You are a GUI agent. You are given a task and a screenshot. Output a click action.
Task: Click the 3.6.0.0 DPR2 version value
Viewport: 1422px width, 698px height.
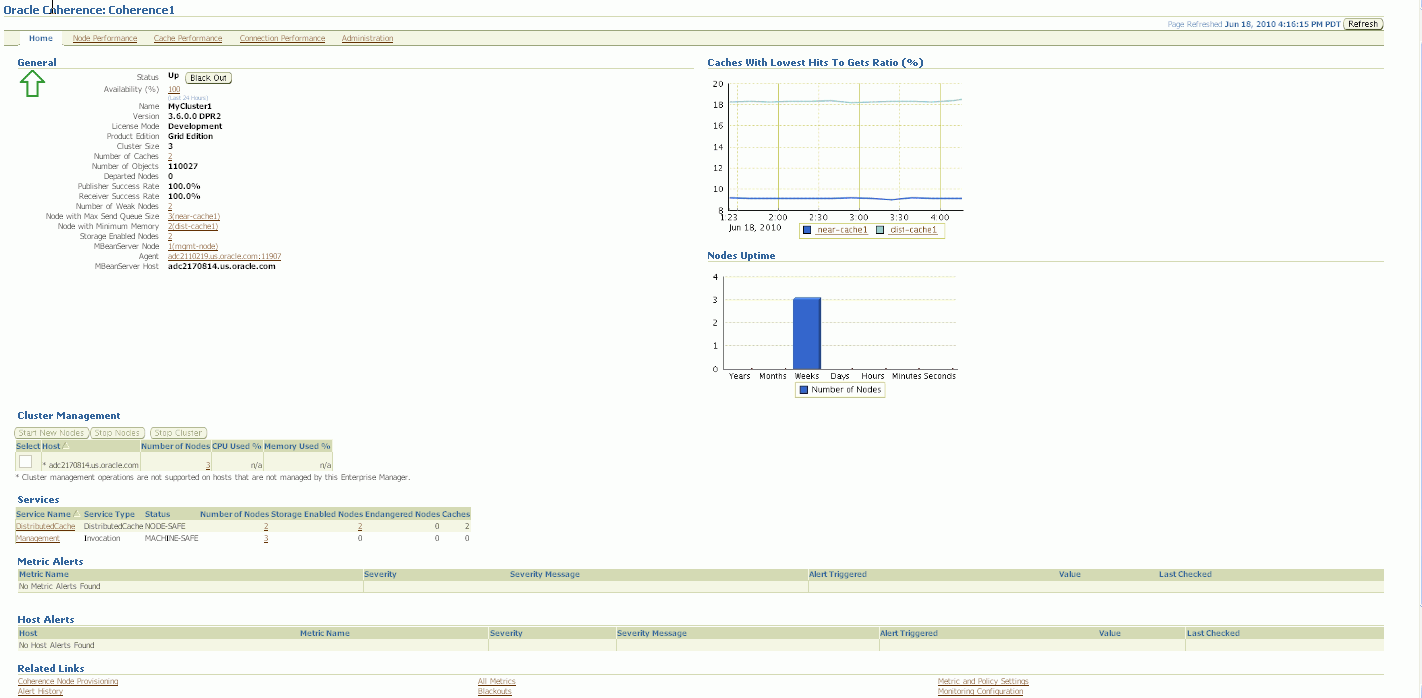click(x=194, y=116)
